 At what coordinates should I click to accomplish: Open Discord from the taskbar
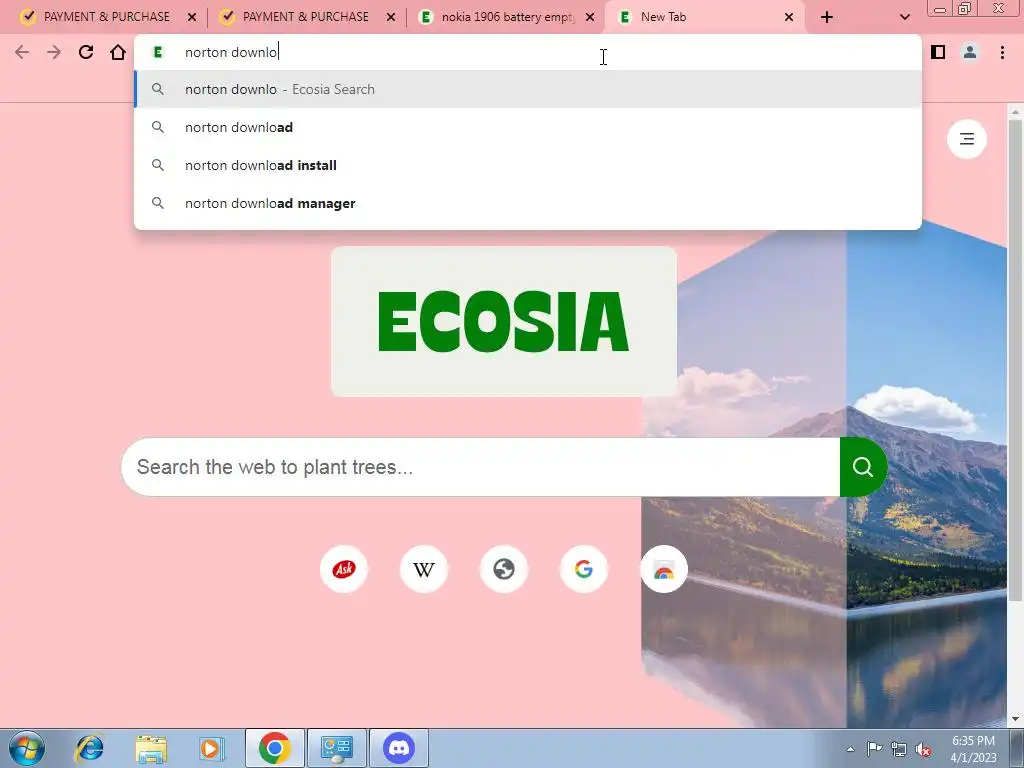coord(399,748)
